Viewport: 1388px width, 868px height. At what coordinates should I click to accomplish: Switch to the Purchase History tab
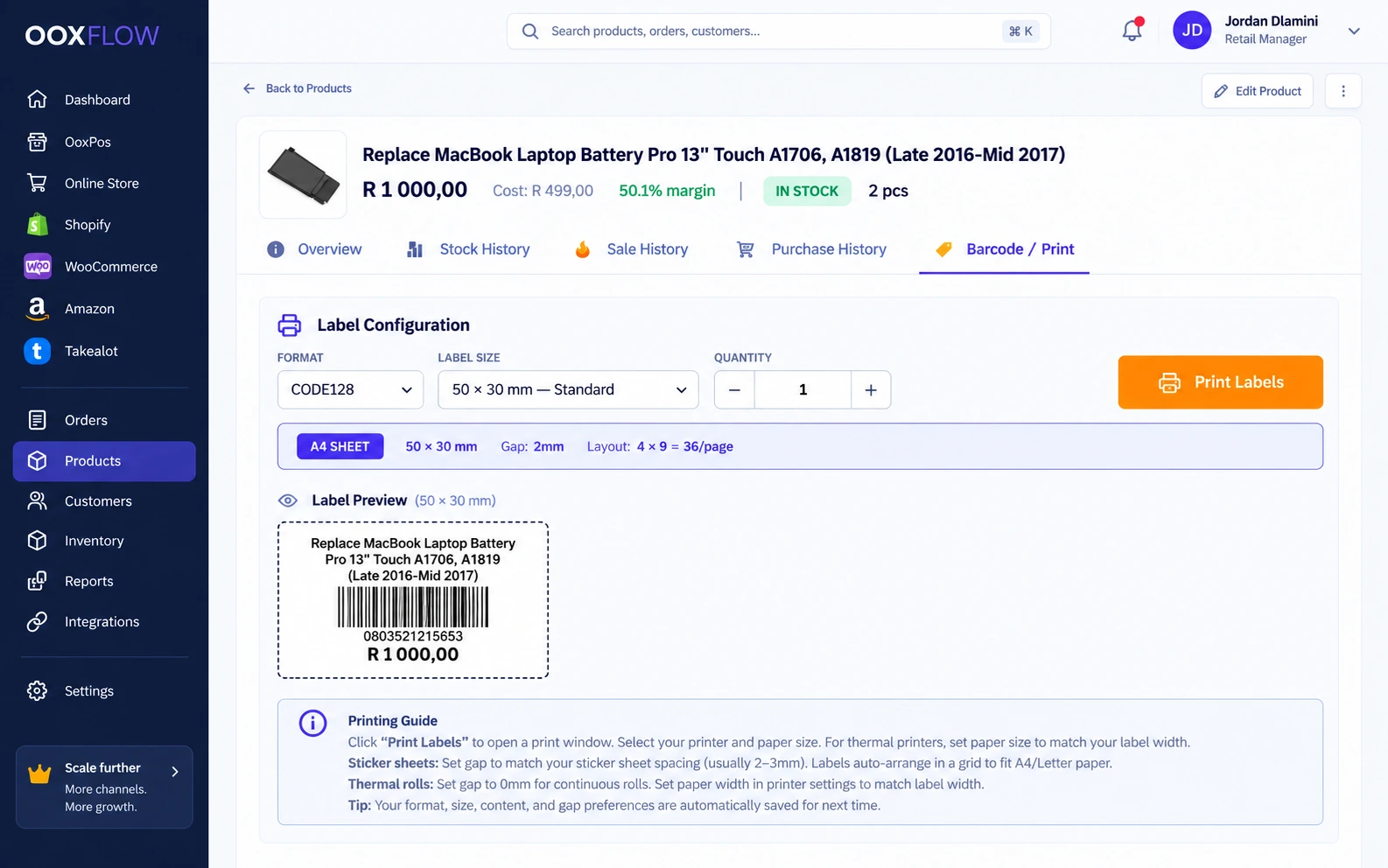pos(811,249)
